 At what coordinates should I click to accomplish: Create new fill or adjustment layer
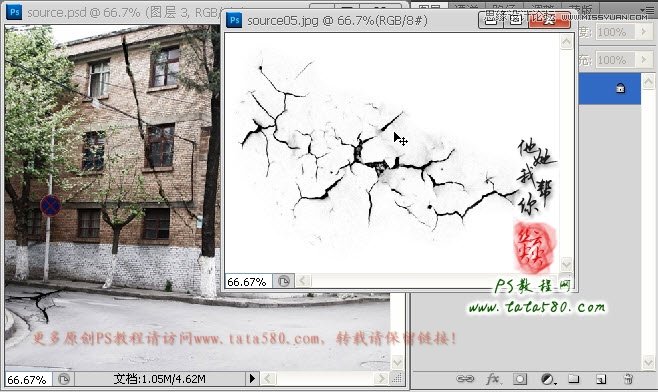tap(547, 379)
